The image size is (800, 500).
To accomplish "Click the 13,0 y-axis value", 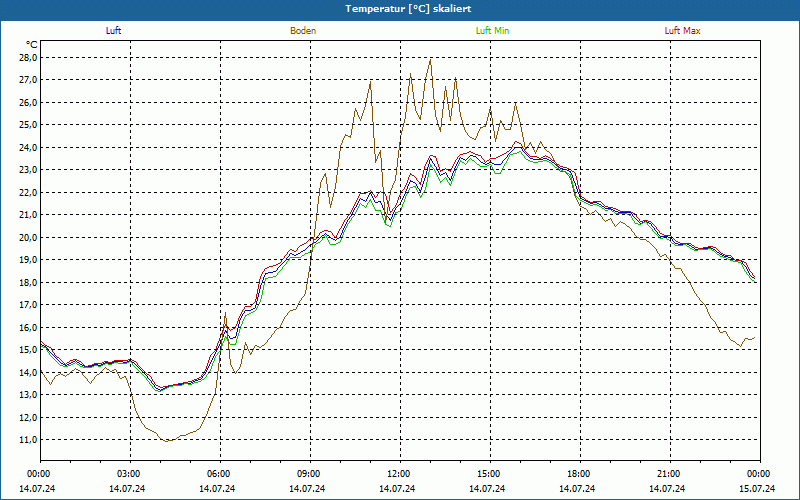I will [x=29, y=394].
